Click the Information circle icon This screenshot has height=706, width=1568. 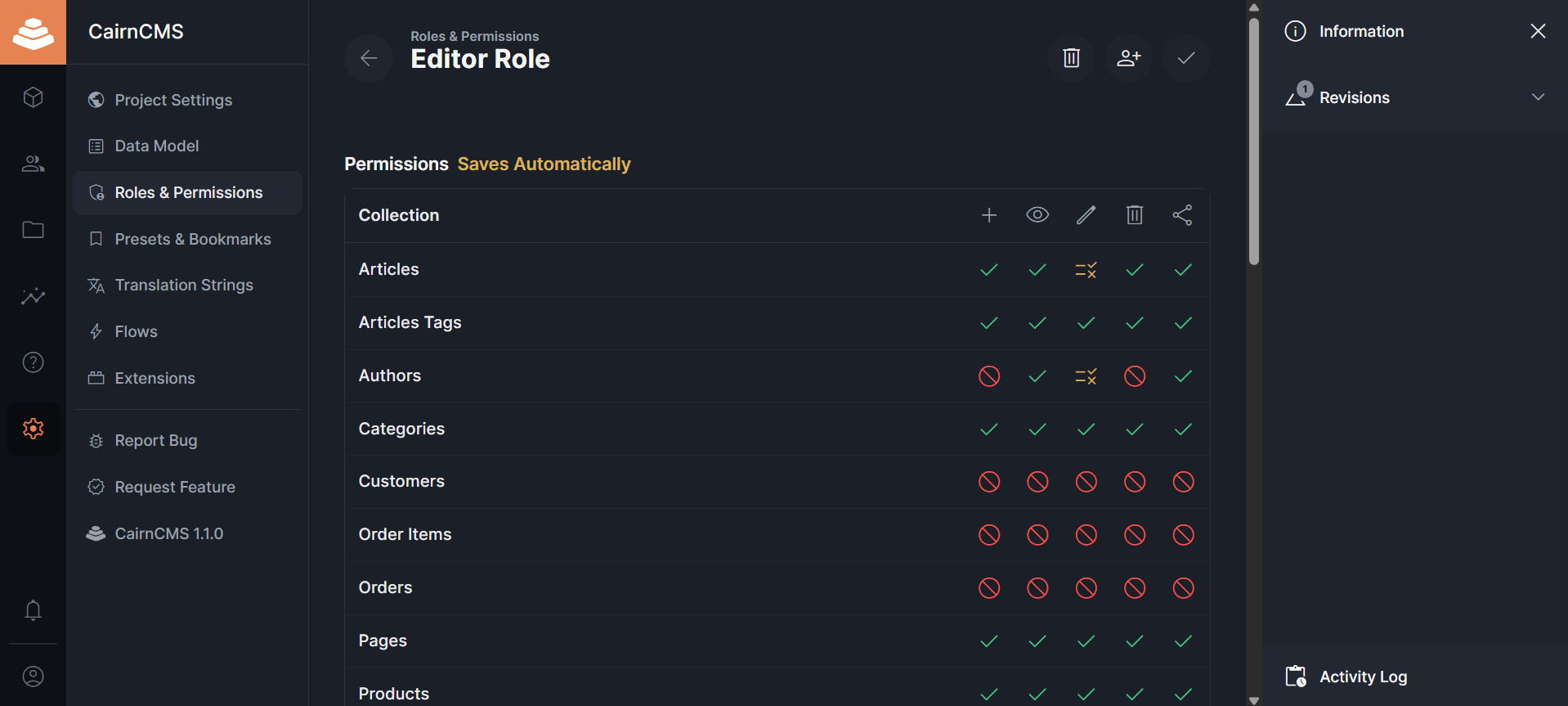[x=1295, y=31]
